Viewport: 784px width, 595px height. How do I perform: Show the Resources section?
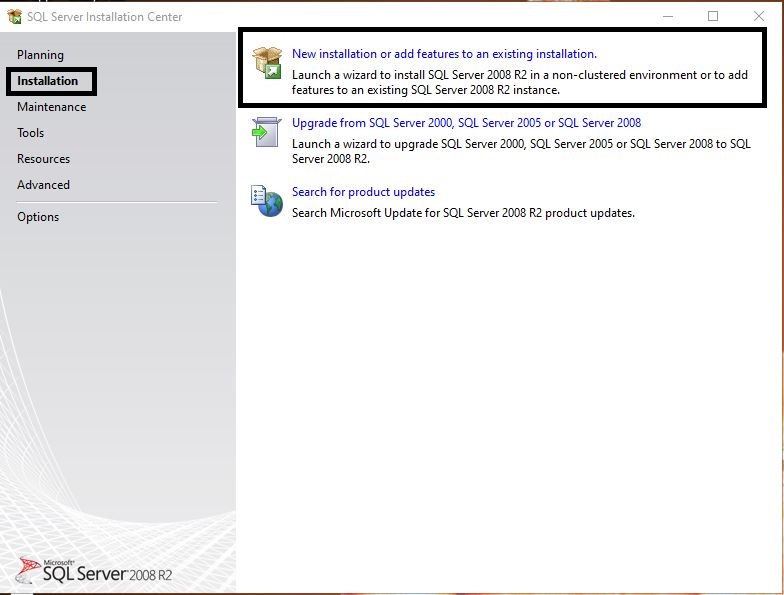tap(44, 159)
